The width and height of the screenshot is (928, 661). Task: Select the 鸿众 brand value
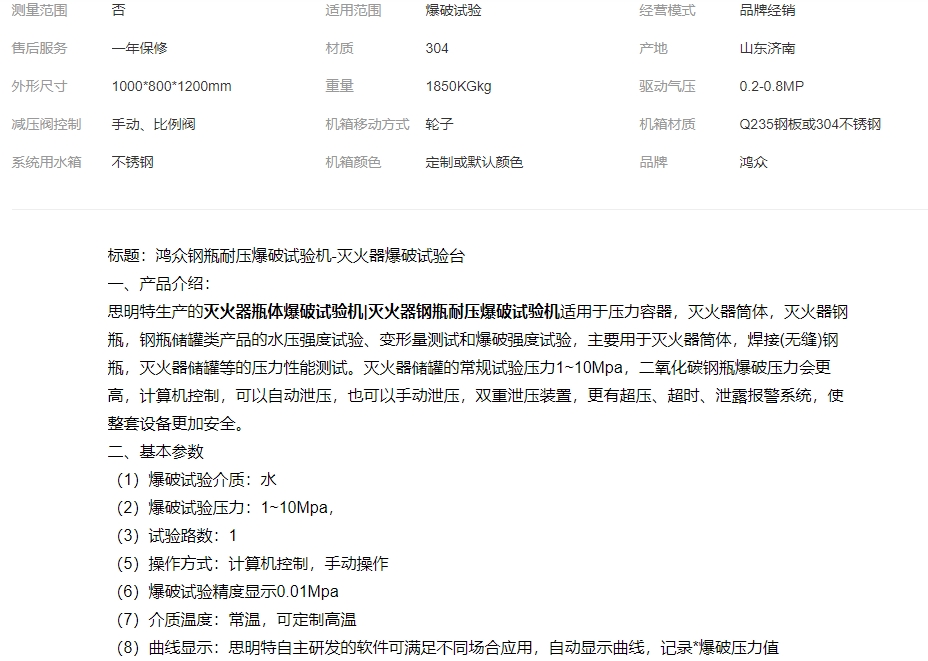coord(753,162)
